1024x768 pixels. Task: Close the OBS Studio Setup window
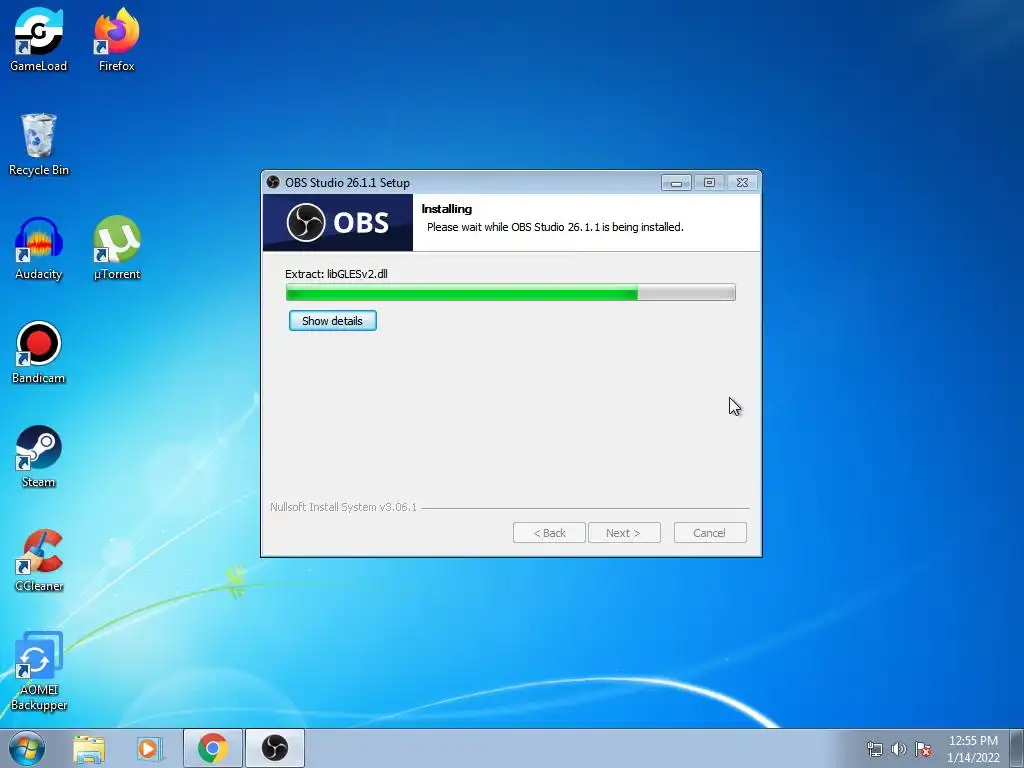pyautogui.click(x=743, y=183)
